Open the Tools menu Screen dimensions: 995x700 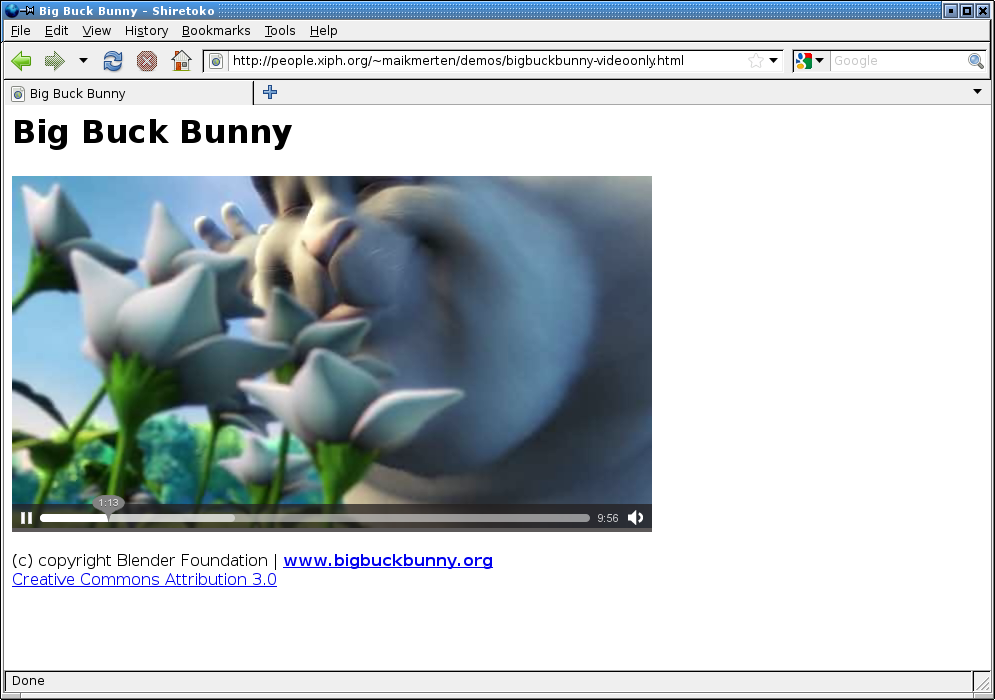click(280, 31)
